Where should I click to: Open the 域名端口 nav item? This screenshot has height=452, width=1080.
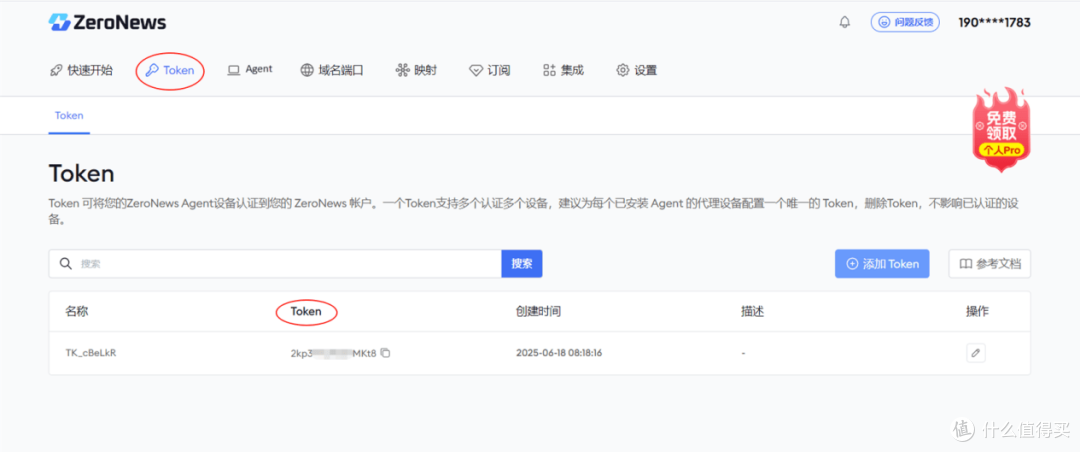pyautogui.click(x=331, y=70)
